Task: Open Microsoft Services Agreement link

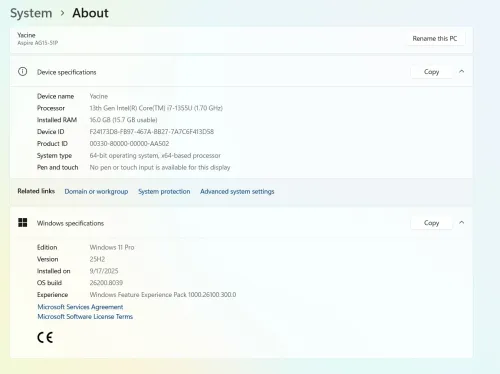Action: (x=80, y=307)
